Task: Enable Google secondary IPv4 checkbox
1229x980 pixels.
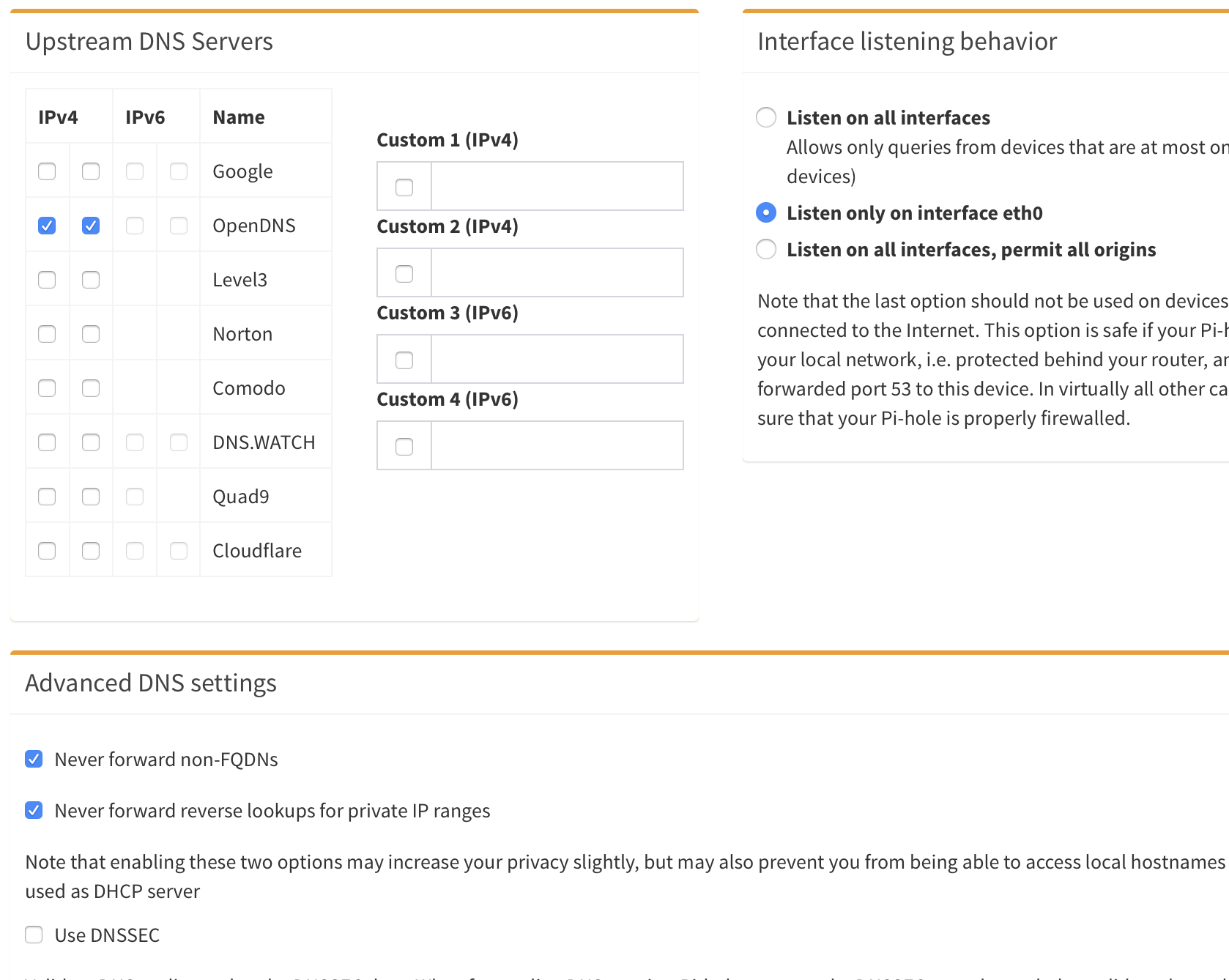Action: coord(91,171)
